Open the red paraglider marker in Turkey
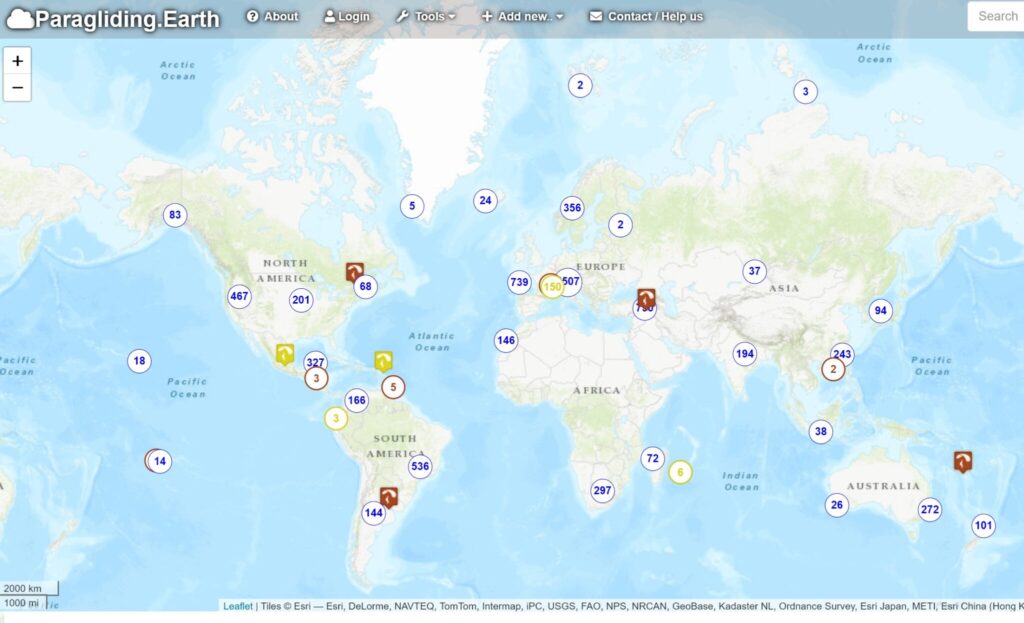The height and width of the screenshot is (623, 1024). click(x=647, y=298)
